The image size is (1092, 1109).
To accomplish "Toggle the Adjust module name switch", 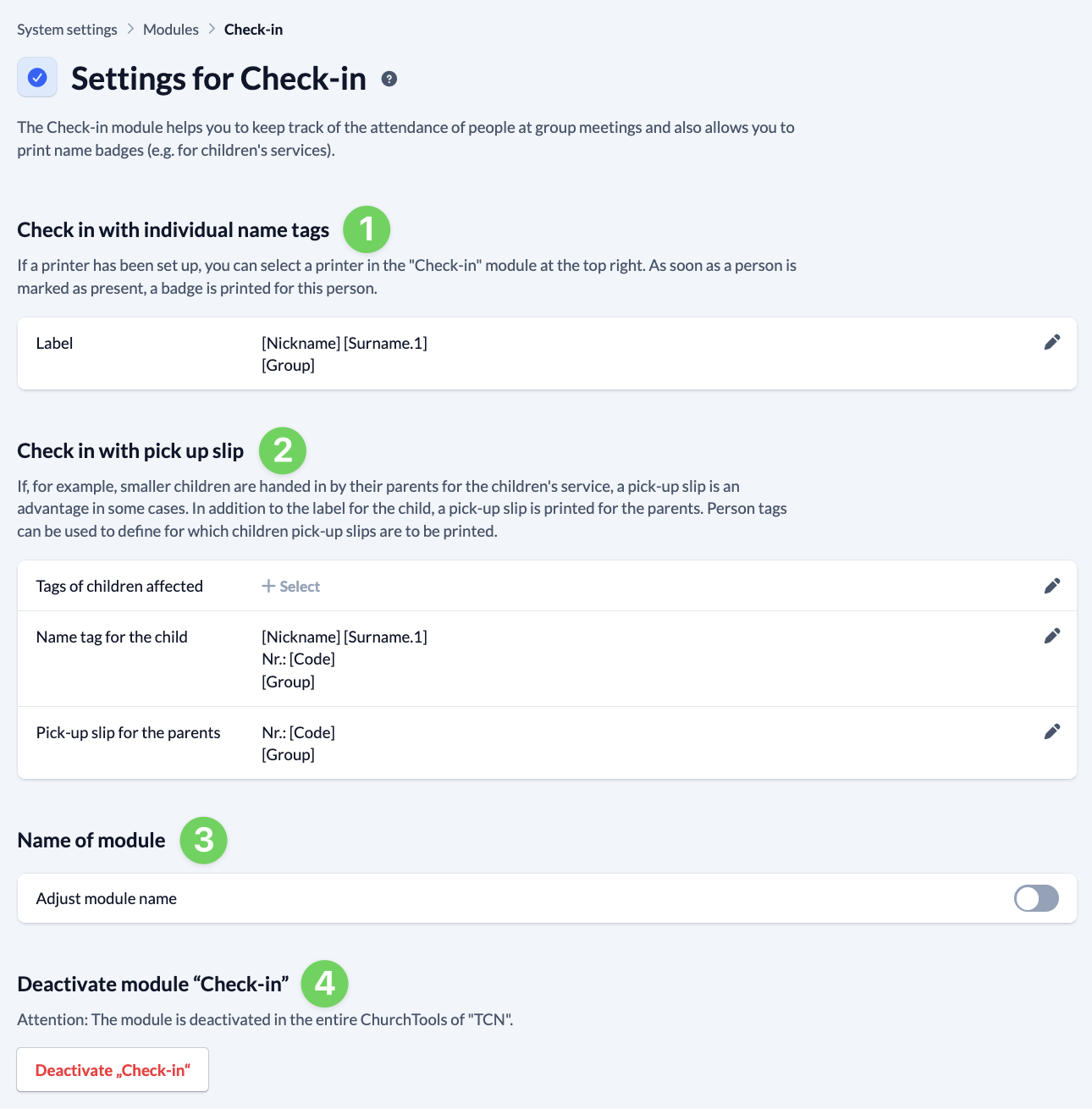I will 1036,898.
